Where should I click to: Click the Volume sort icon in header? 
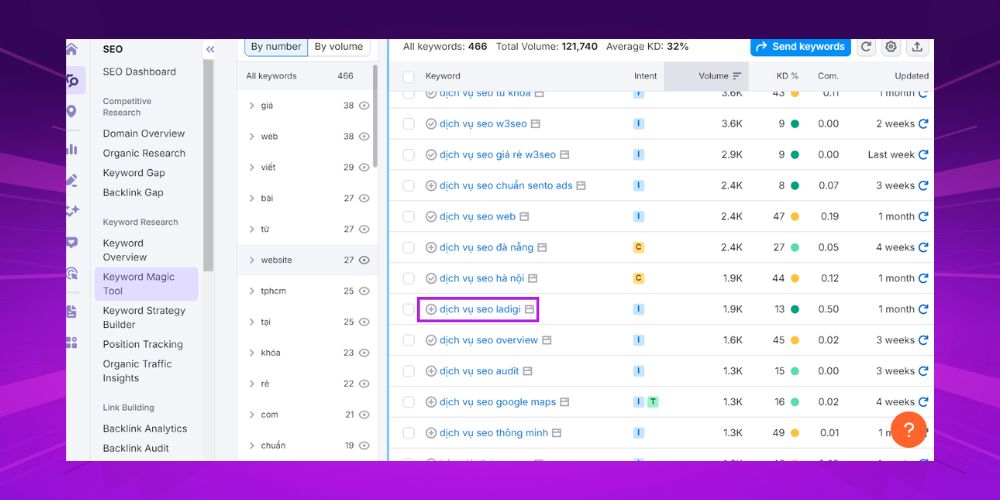click(x=737, y=76)
